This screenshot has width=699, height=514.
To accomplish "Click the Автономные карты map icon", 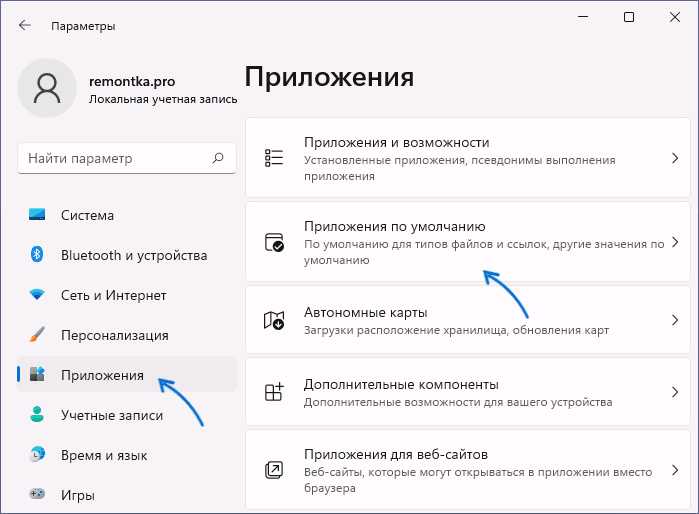I will click(x=274, y=320).
